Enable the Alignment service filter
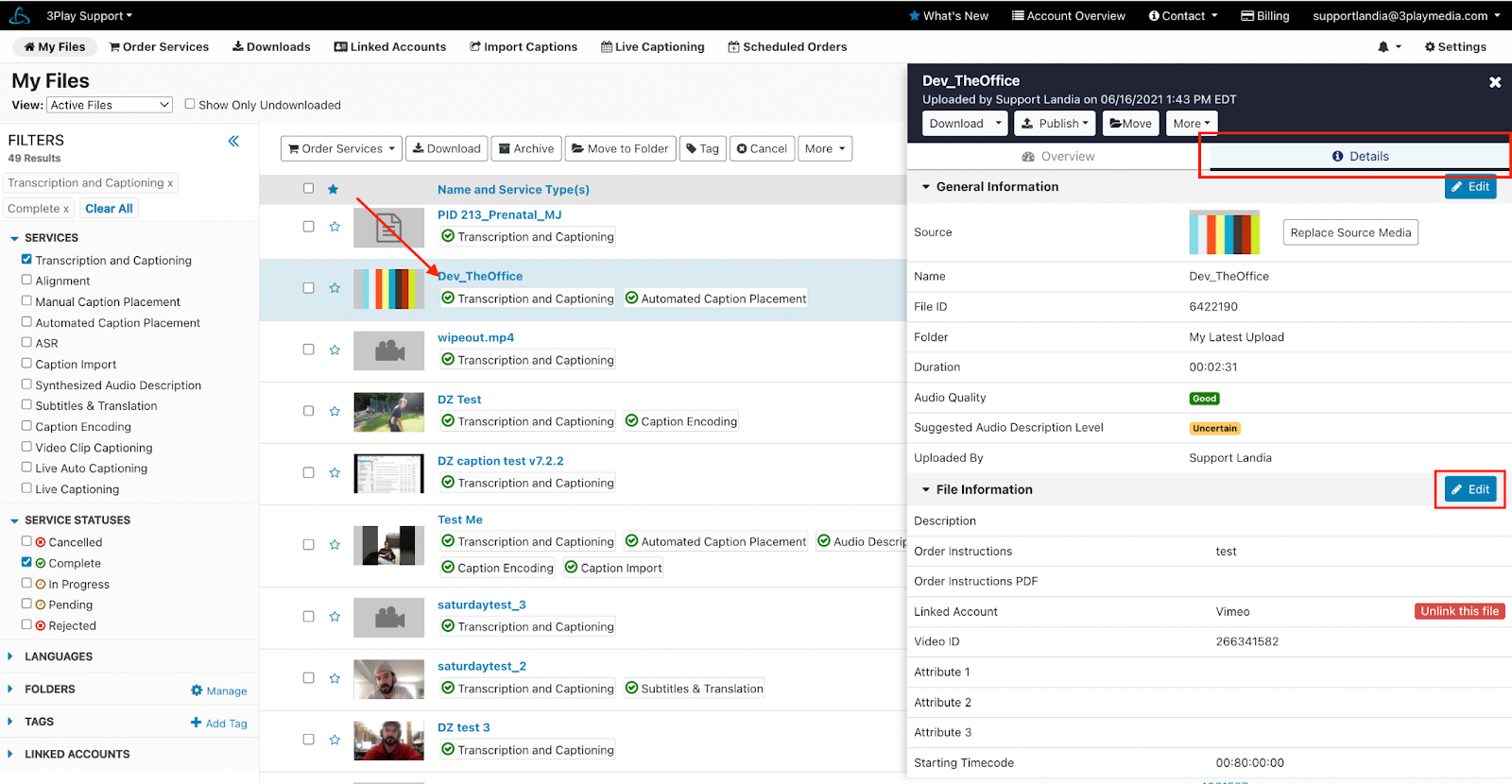This screenshot has height=784, width=1512. [x=27, y=281]
